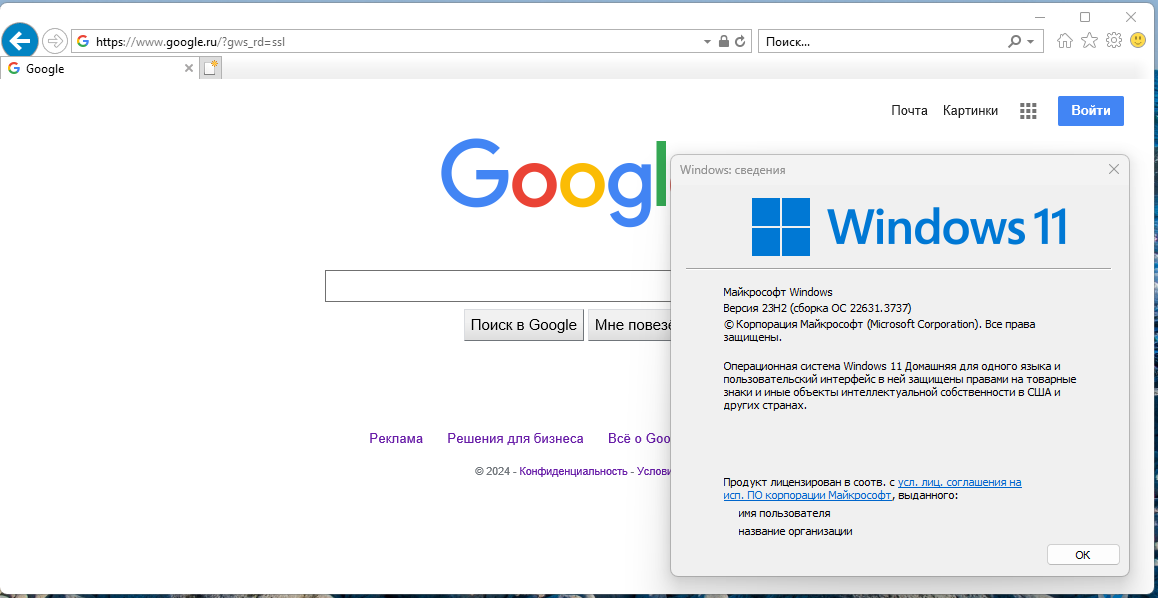
Task: Click the magnifier search icon in search box
Action: pyautogui.click(x=1015, y=41)
